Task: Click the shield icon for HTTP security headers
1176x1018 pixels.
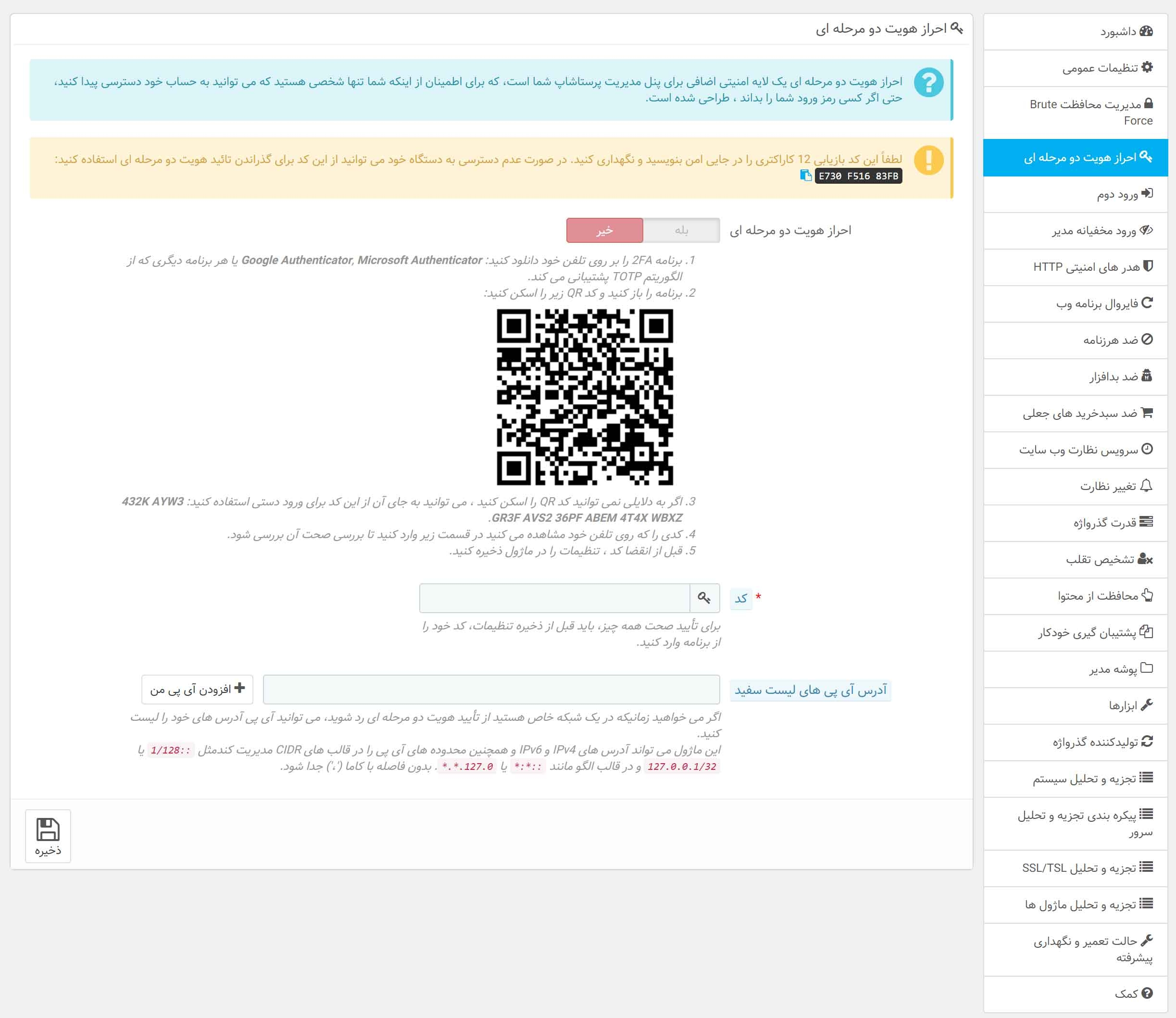Action: click(1148, 266)
